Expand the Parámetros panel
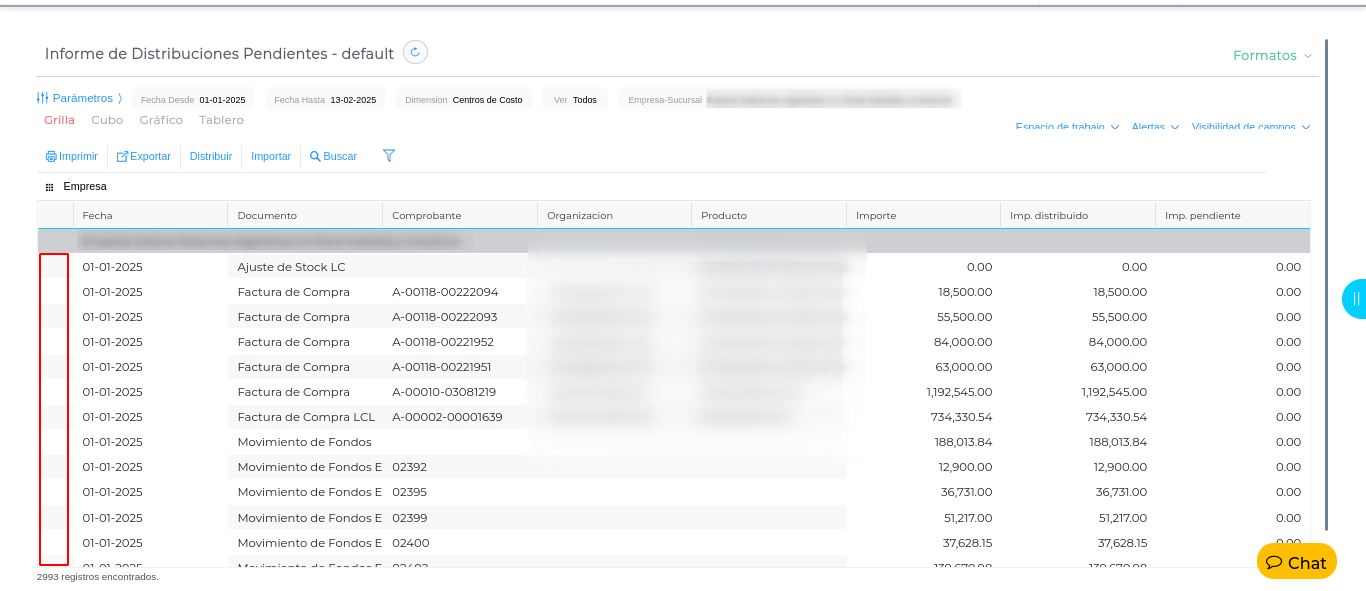This screenshot has width=1366, height=591. point(79,98)
